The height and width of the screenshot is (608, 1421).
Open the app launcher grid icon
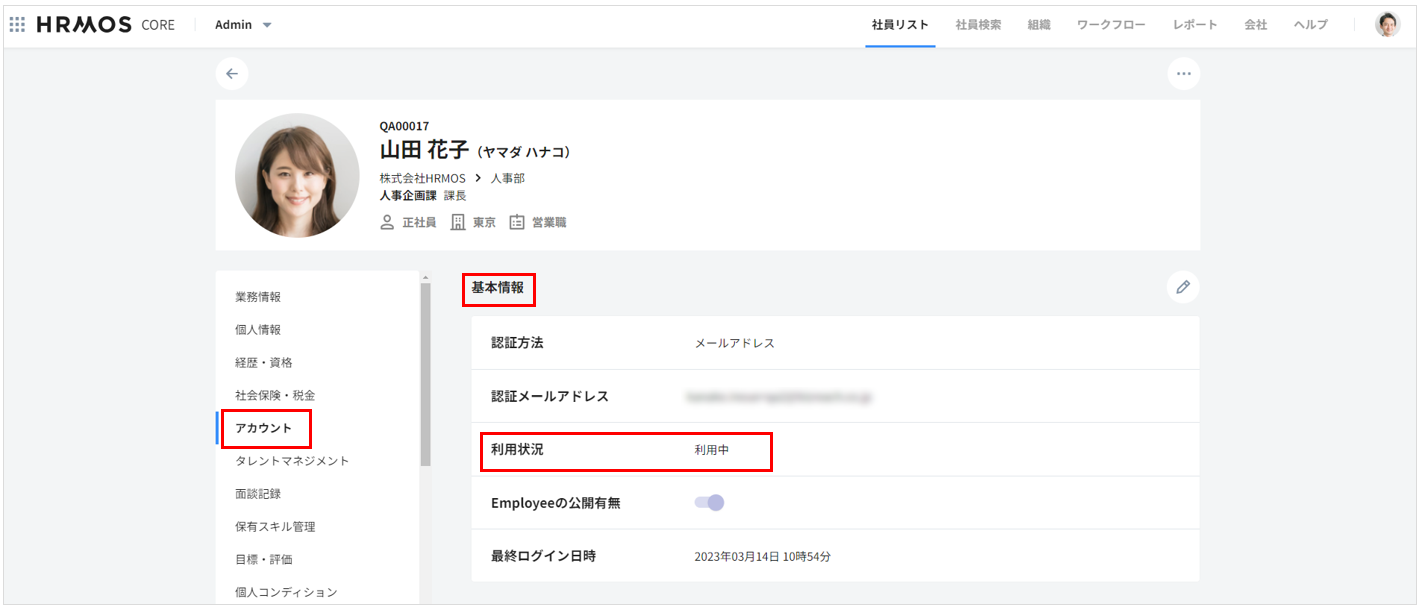17,25
